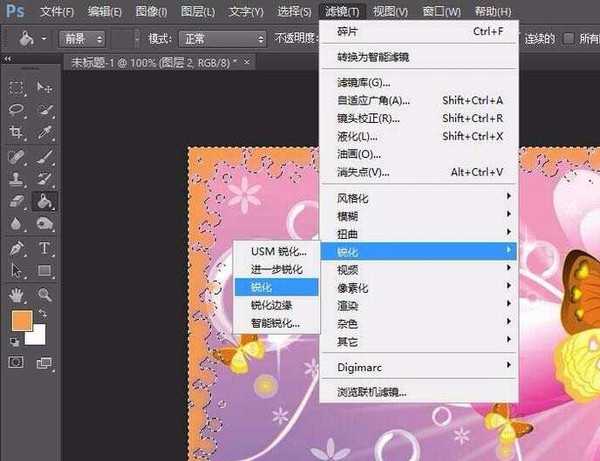Reset default foreground and background colors
The image size is (600, 461).
click(x=15, y=342)
